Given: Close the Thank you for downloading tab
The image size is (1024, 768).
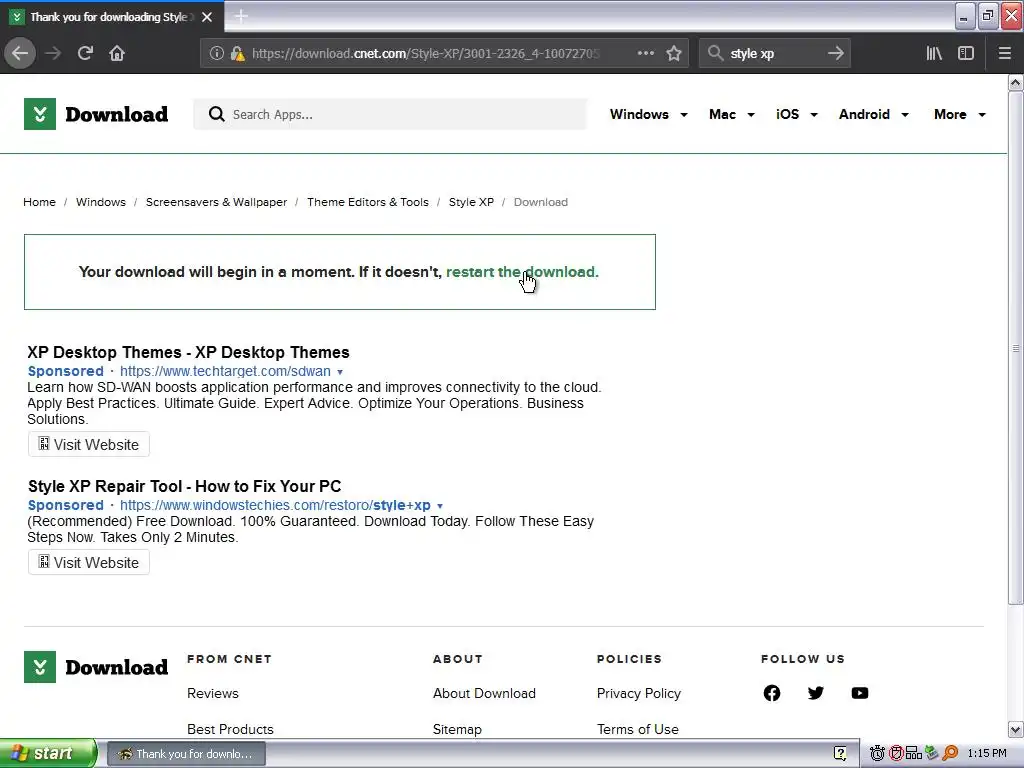Looking at the screenshot, I should (207, 17).
